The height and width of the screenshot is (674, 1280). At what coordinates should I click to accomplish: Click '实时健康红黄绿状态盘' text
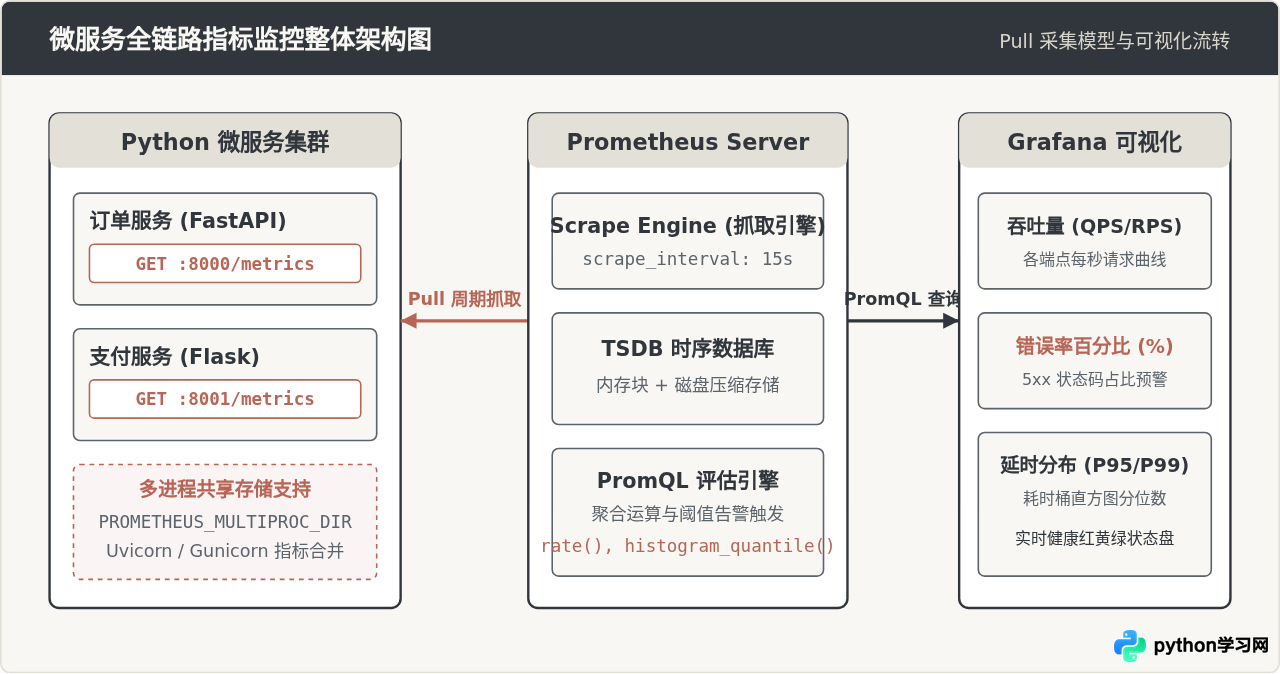tap(1095, 538)
